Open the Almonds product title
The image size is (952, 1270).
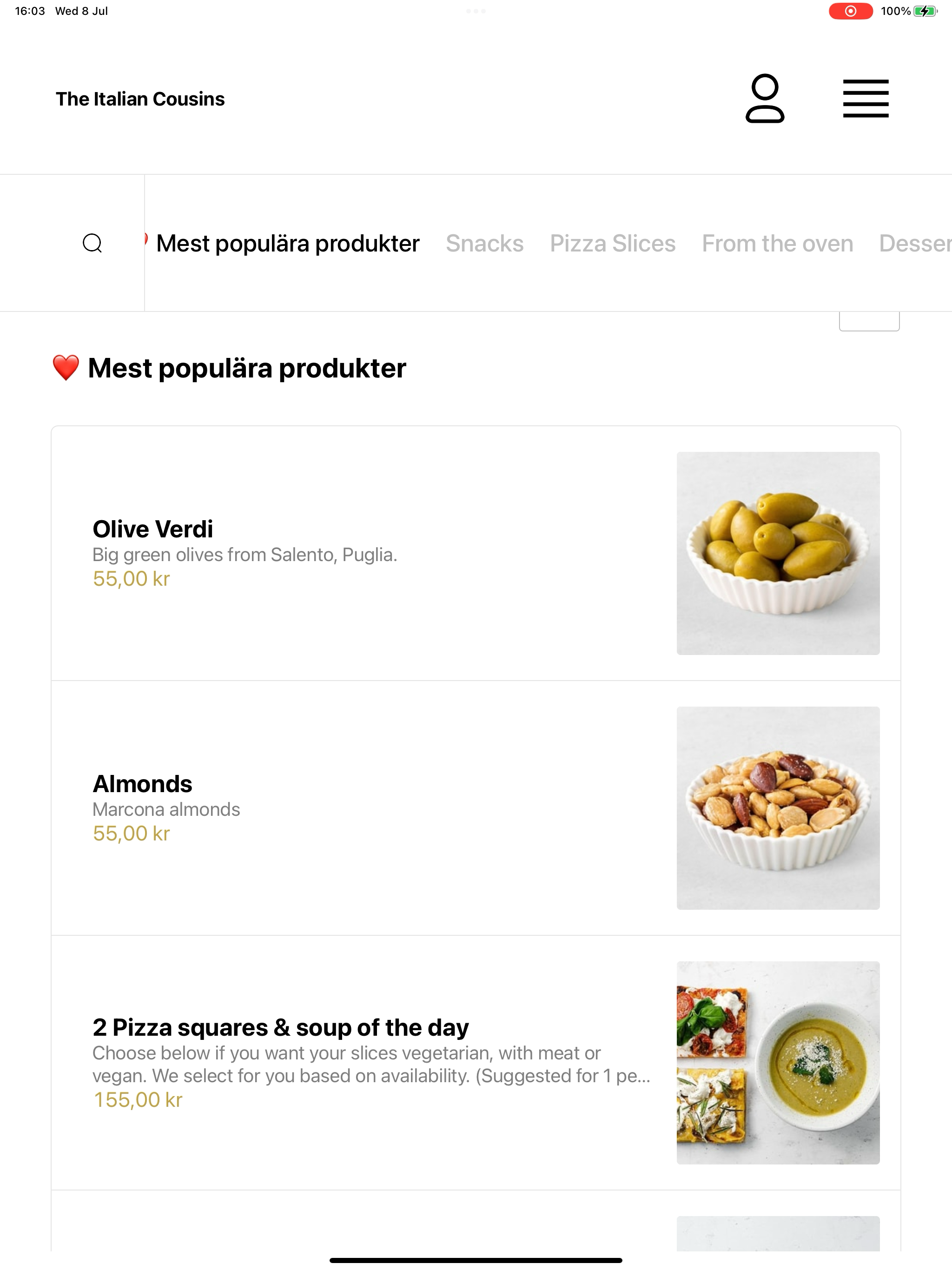point(142,784)
